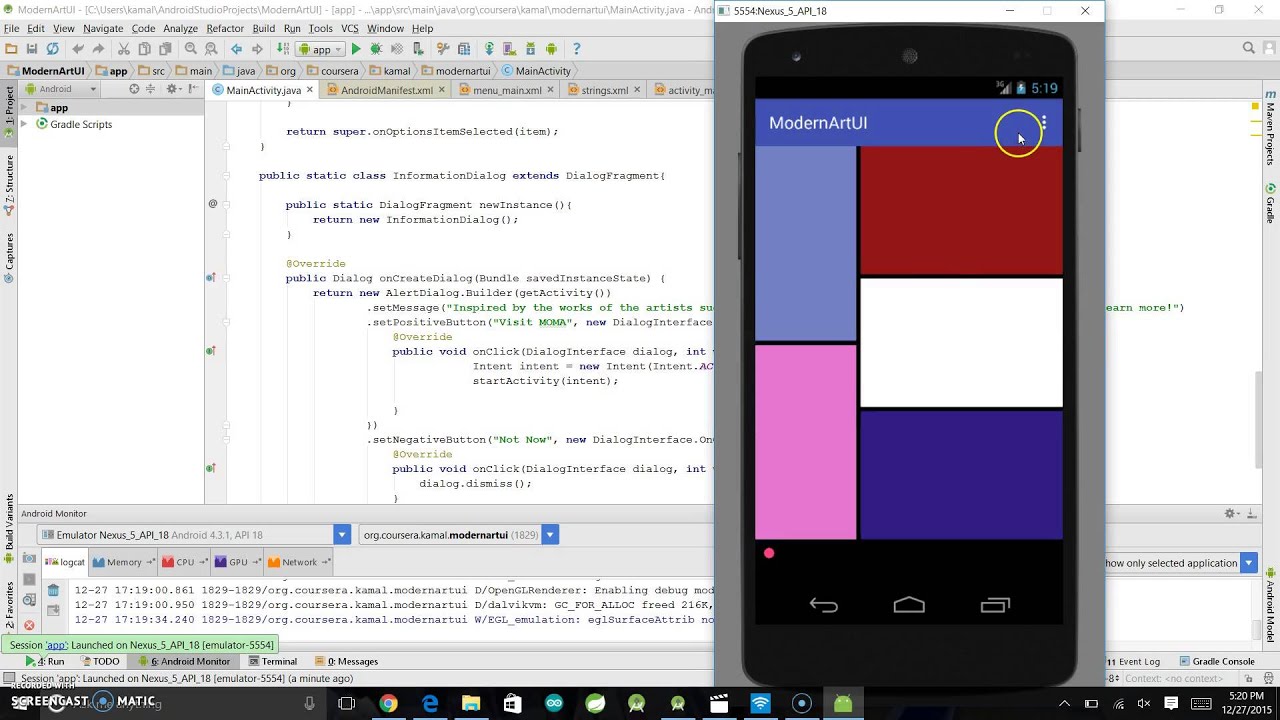
Task: Open the VCS menu
Action: tap(350, 29)
